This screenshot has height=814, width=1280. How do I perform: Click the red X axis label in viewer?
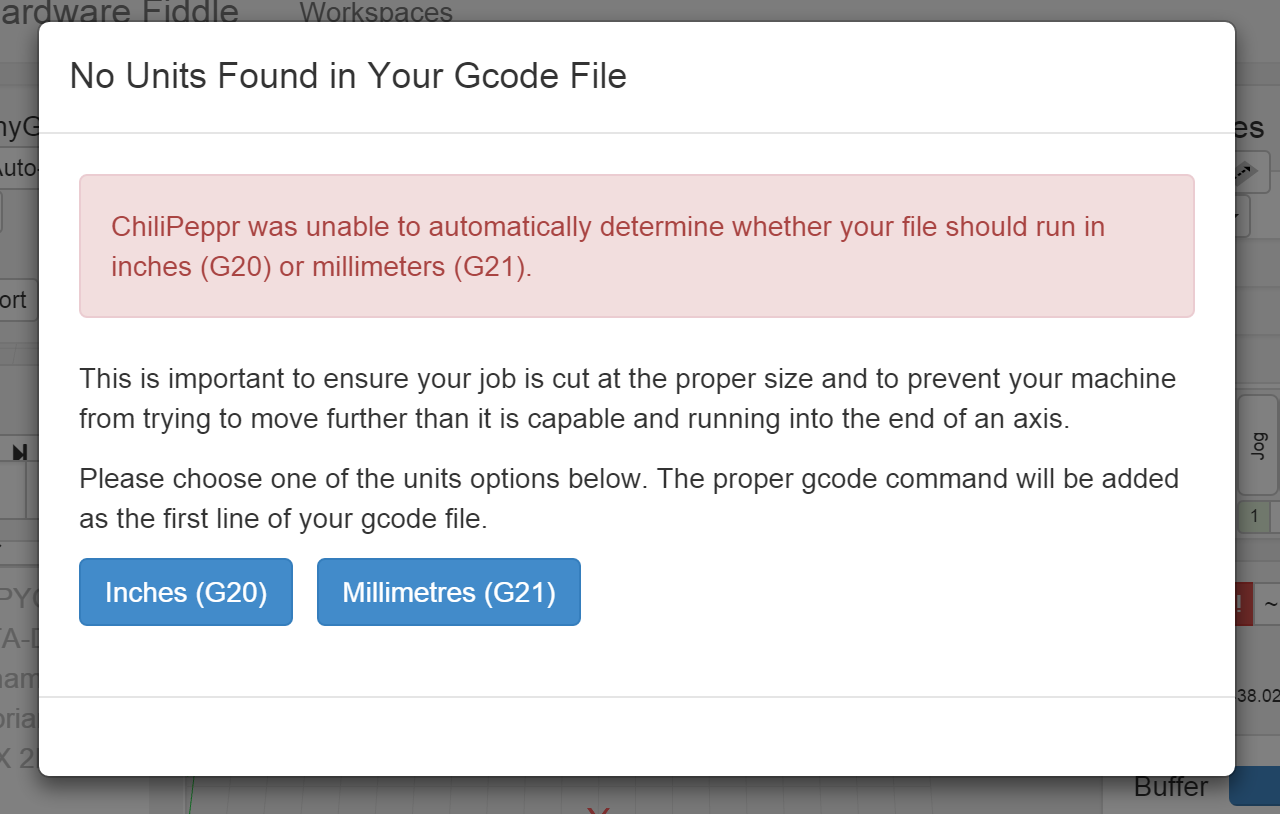pos(598,808)
